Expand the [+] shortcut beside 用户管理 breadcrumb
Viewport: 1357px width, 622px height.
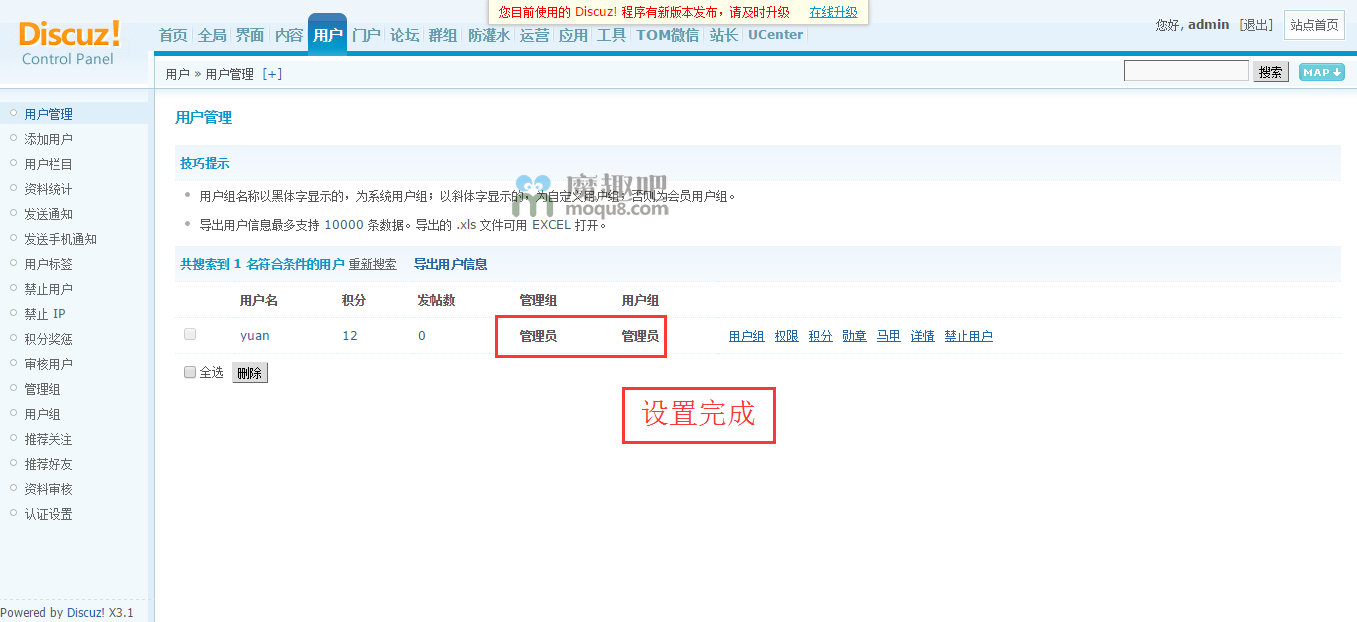[x=272, y=74]
